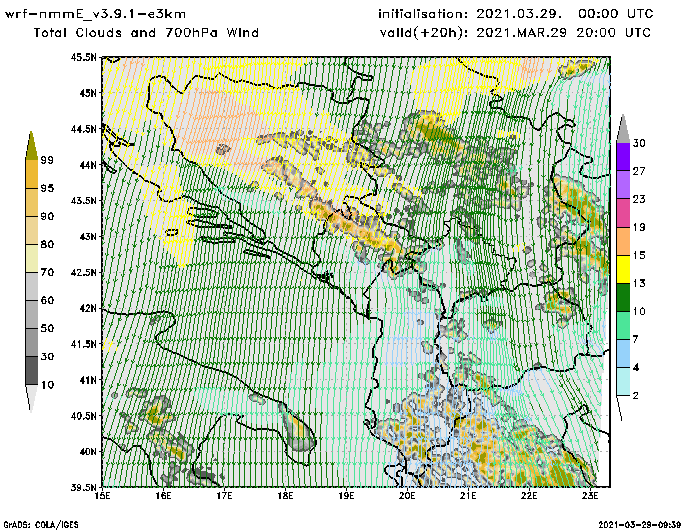This screenshot has height=530, width=700.
Task: Click the '23E' longitude axis label
Action: [x=590, y=496]
